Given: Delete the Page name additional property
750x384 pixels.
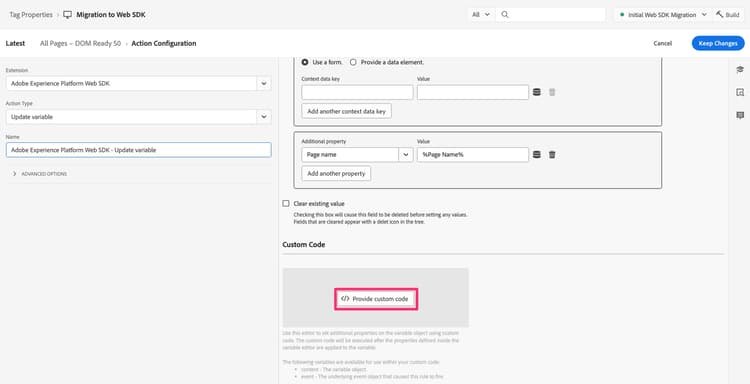Looking at the screenshot, I should (552, 155).
